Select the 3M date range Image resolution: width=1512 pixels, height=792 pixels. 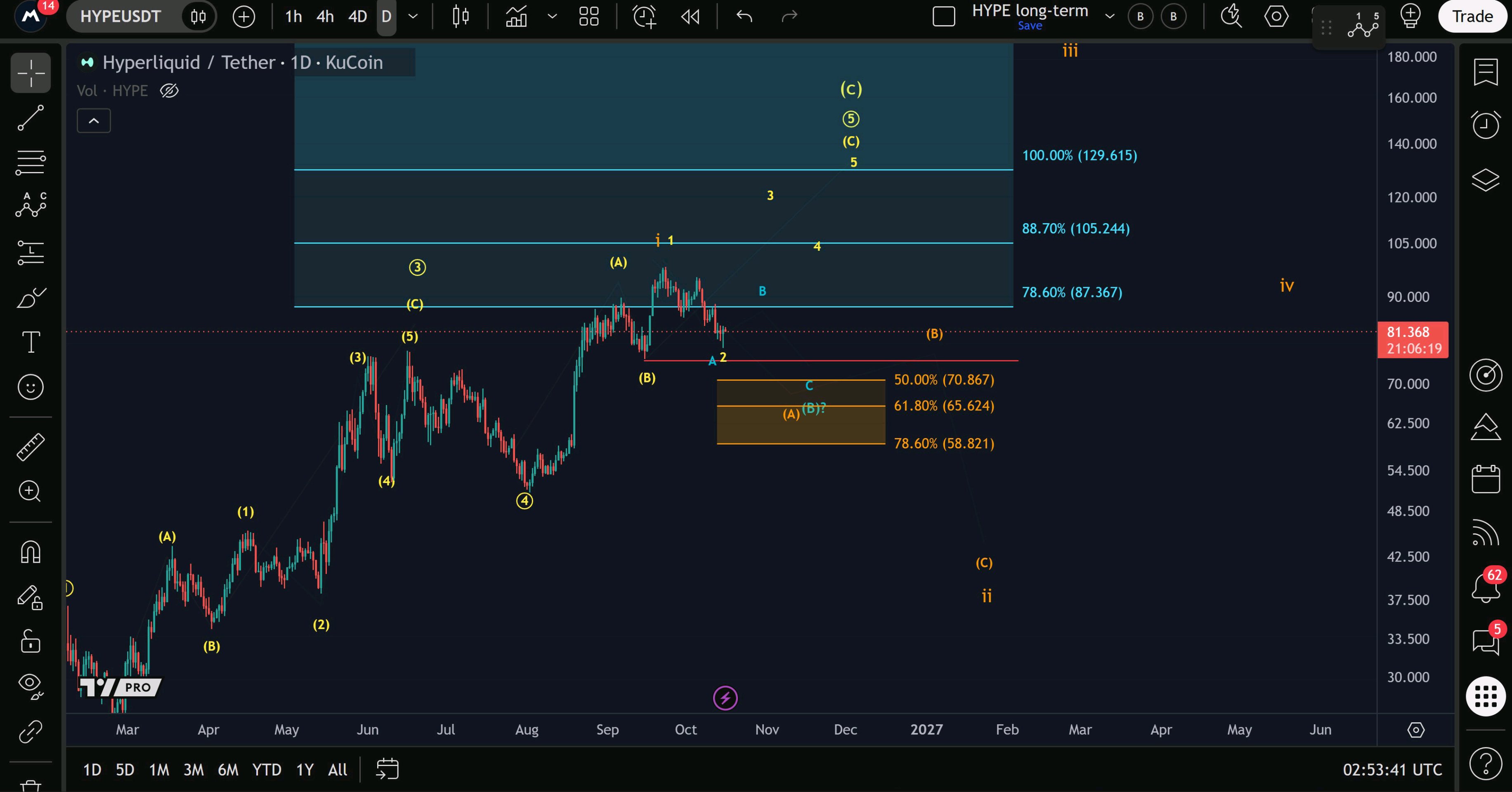click(x=194, y=770)
